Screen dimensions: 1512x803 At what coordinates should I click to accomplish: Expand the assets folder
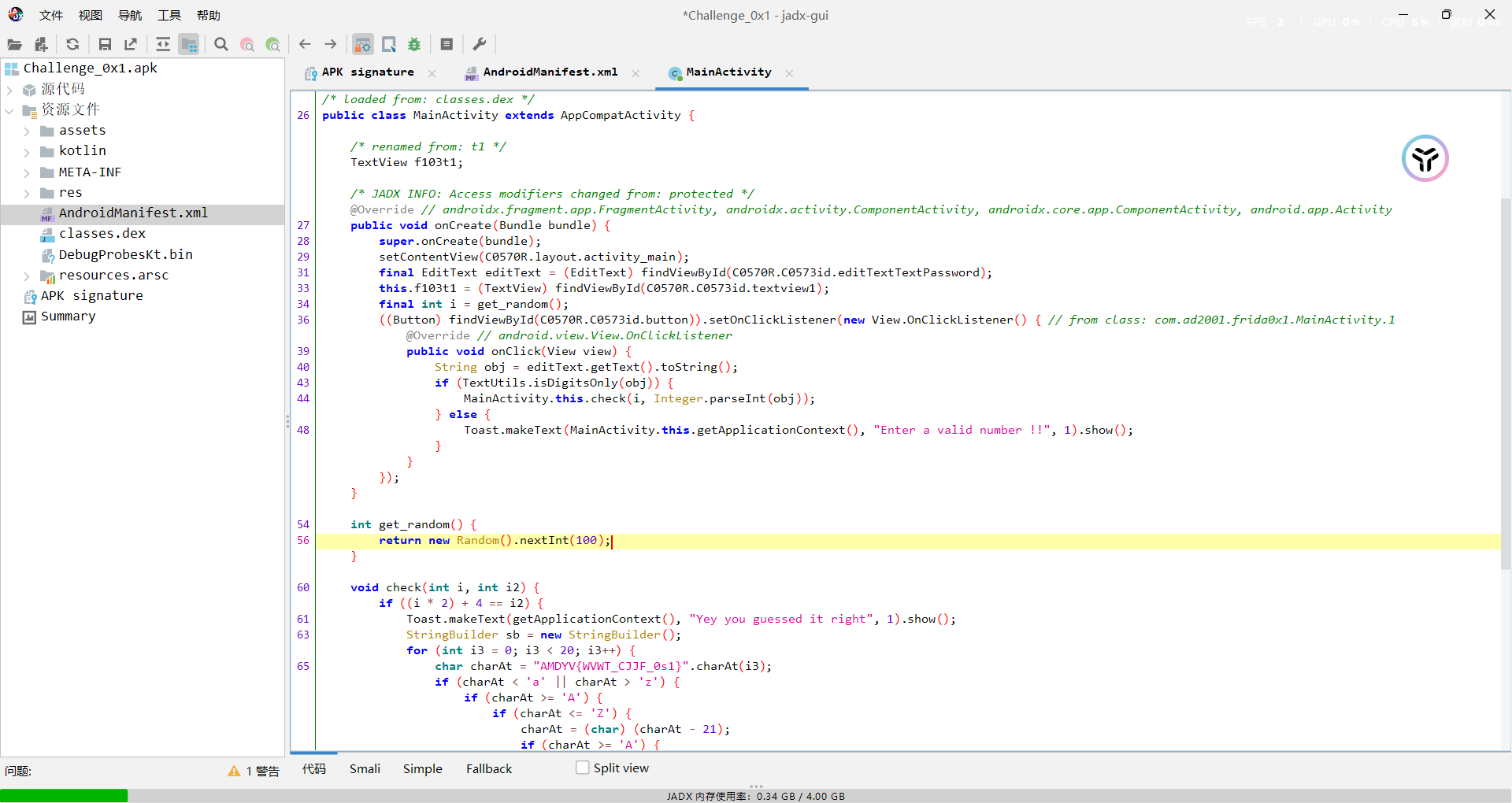coord(27,131)
